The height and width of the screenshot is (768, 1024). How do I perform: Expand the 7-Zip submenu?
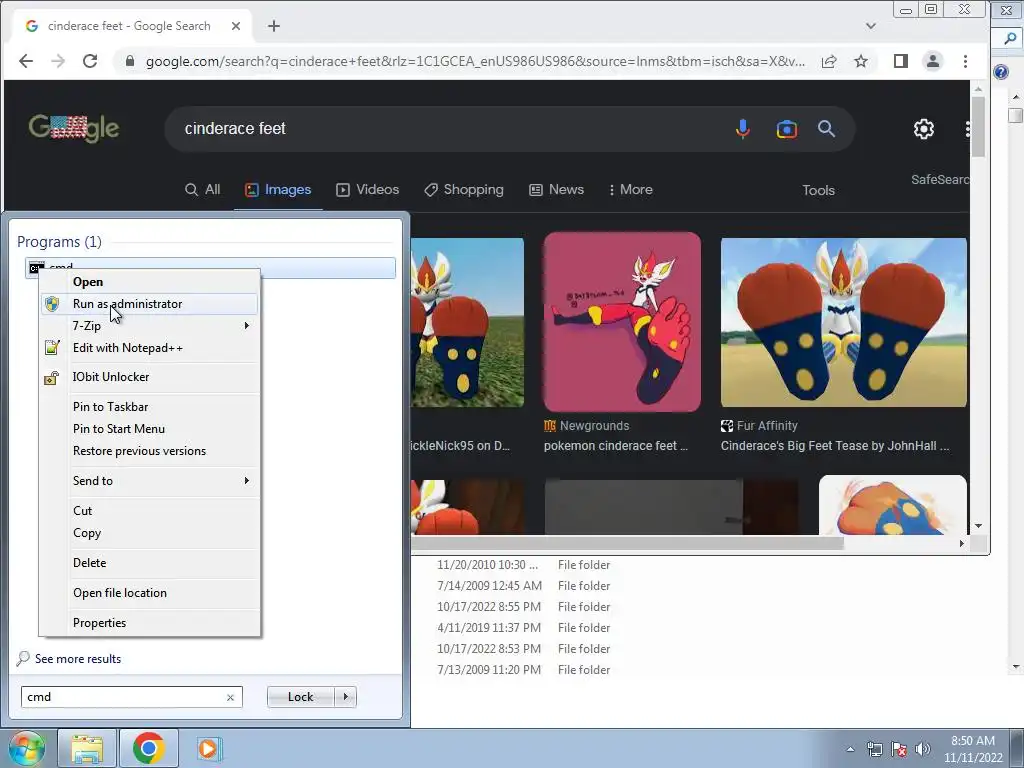pyautogui.click(x=150, y=326)
